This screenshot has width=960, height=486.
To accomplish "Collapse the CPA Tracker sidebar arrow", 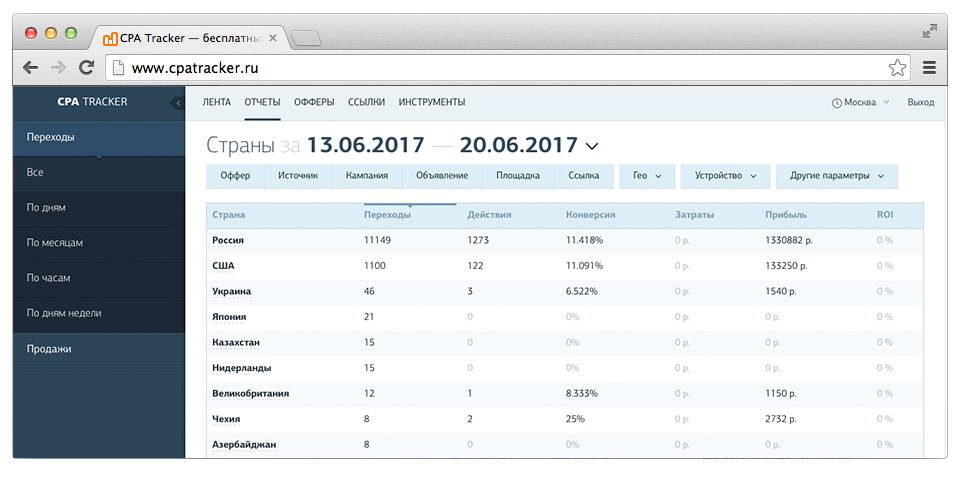I will pos(178,103).
